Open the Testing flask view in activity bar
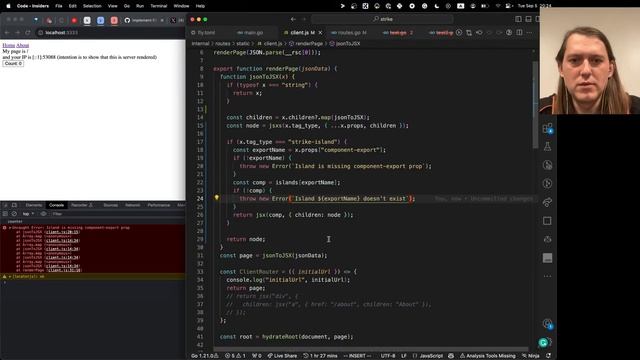Viewport: 640px width, 360px height. click(547, 147)
